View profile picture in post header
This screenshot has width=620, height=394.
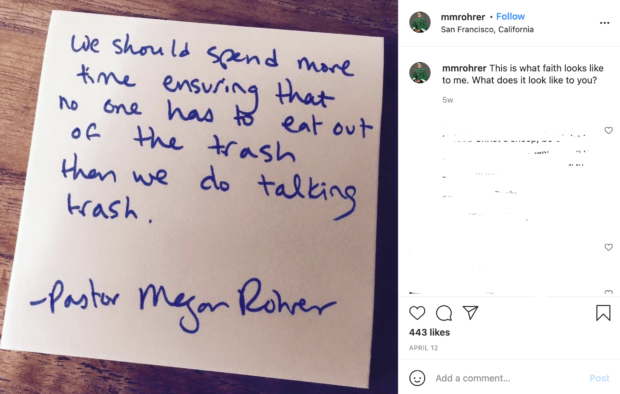coord(420,23)
